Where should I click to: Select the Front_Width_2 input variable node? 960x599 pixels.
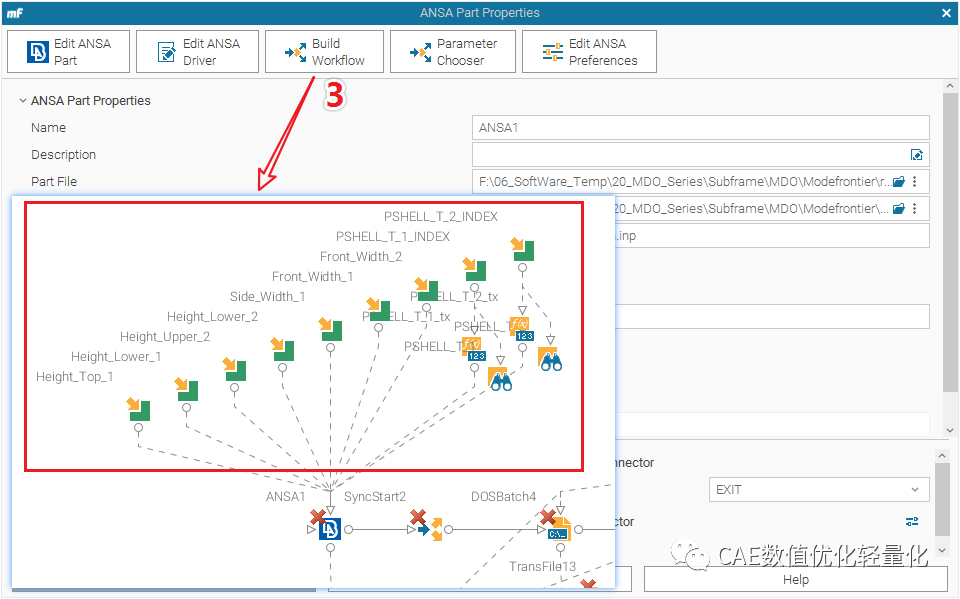coord(426,290)
